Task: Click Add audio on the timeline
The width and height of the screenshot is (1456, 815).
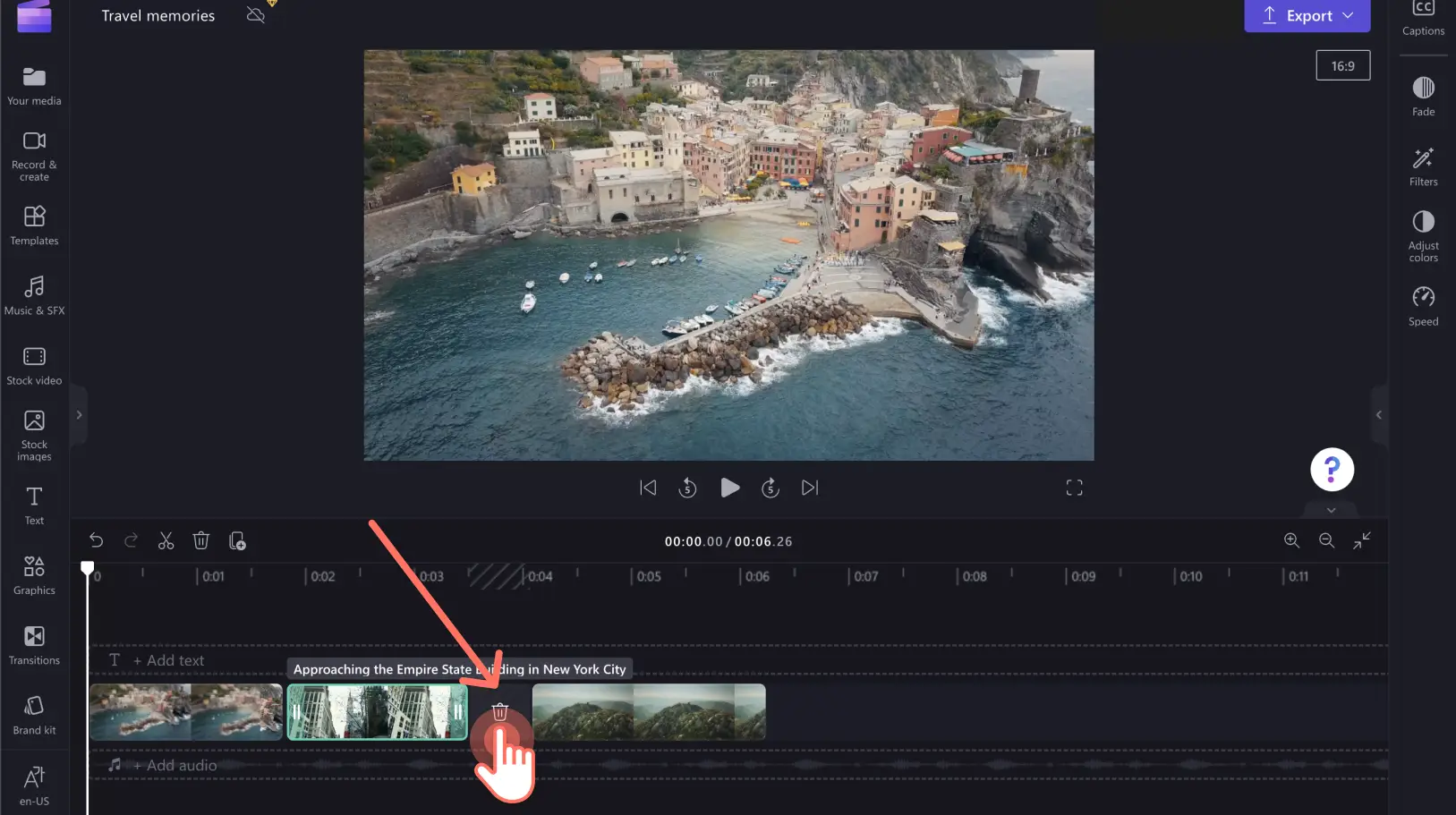Action: 175,765
